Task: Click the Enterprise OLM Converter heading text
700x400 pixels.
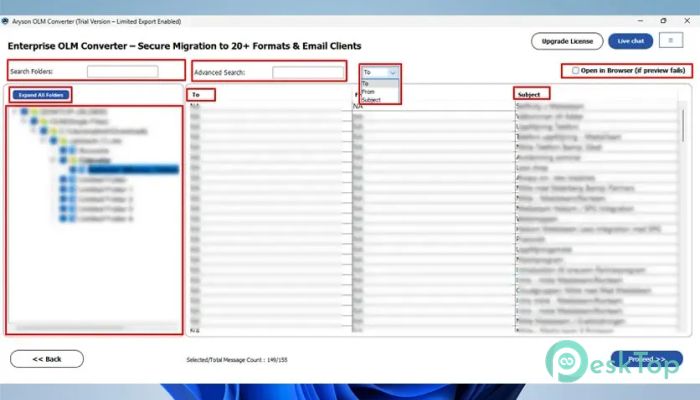Action: 184,46
